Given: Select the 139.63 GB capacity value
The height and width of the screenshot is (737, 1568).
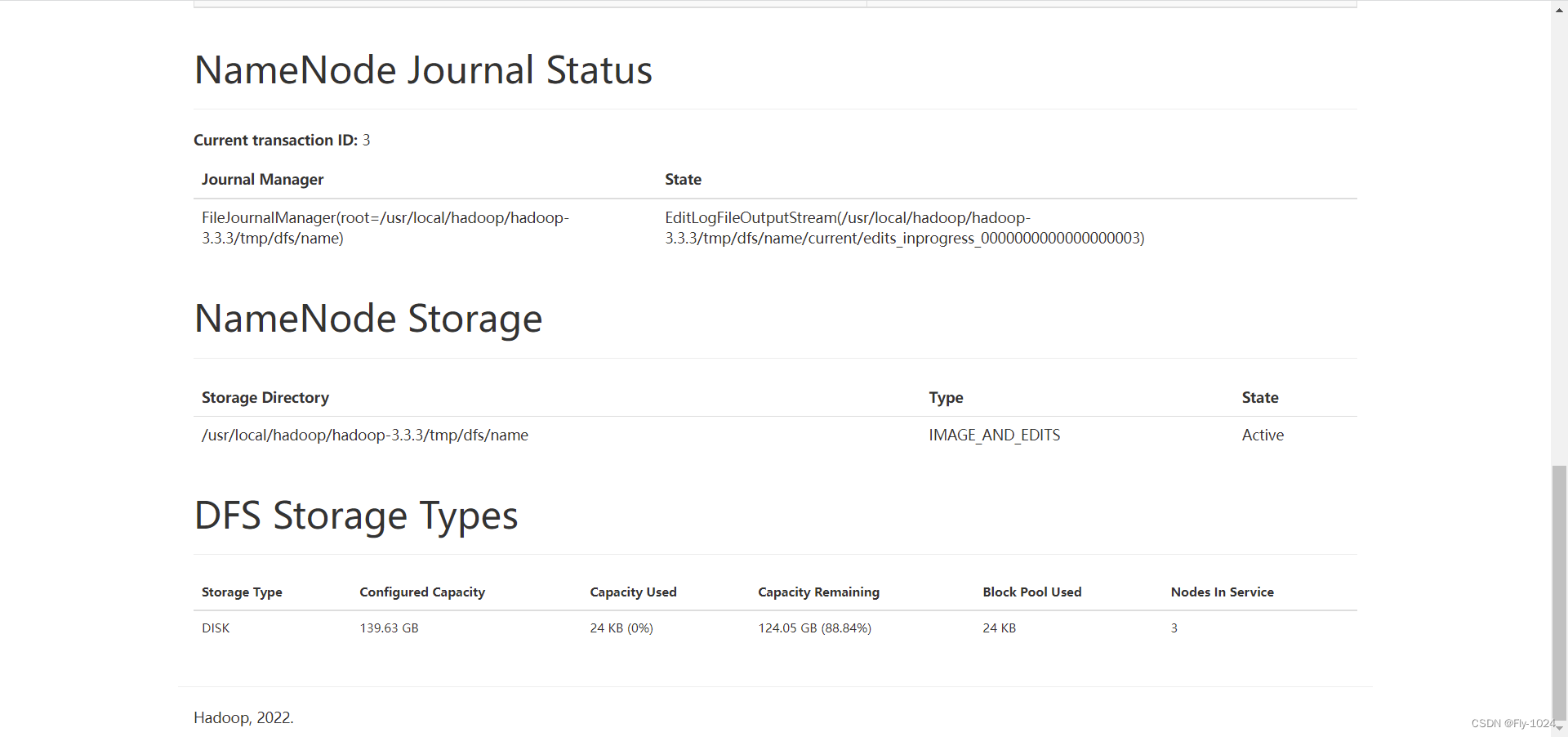Looking at the screenshot, I should (389, 628).
